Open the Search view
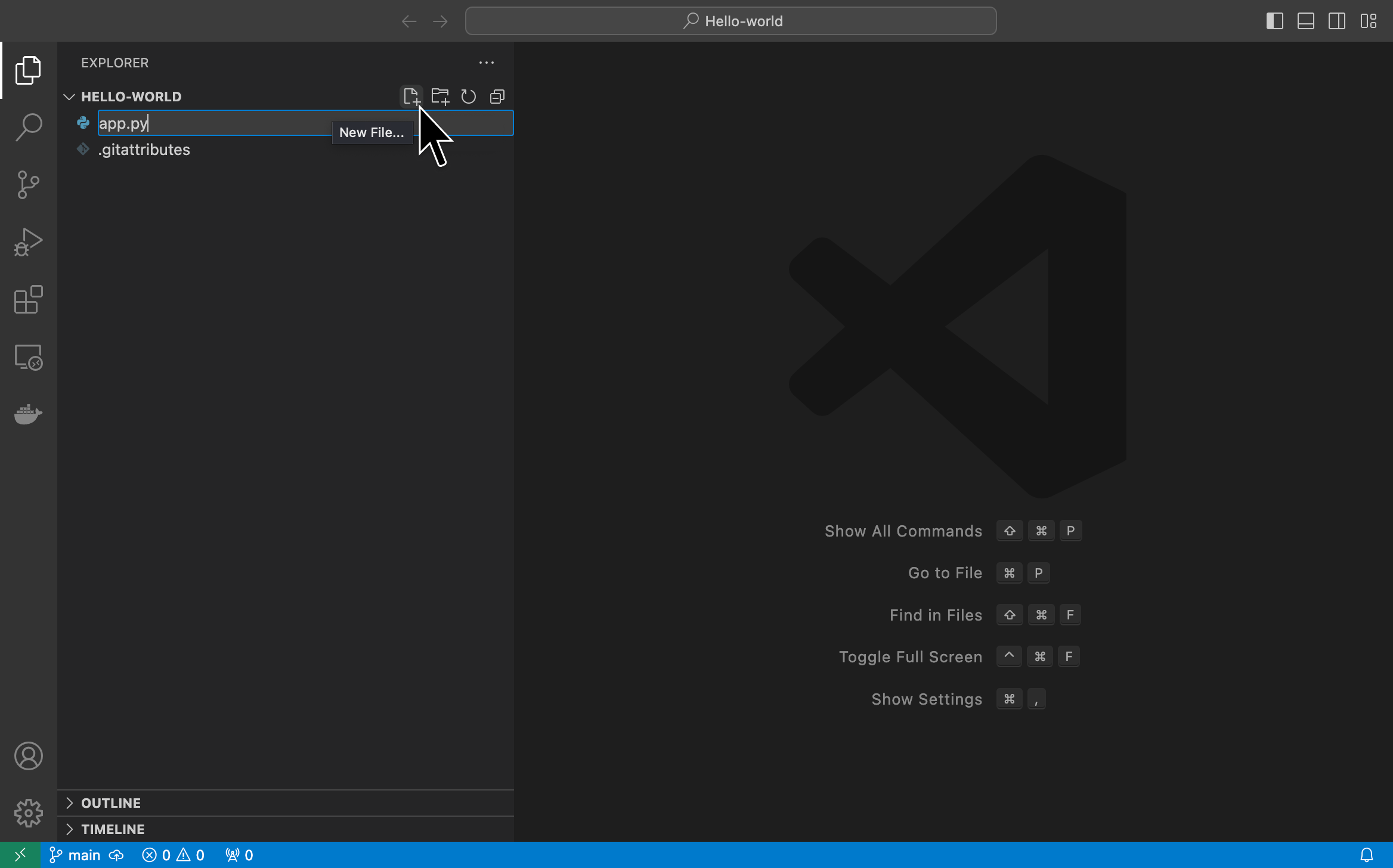Viewport: 1393px width, 868px height. pos(27,126)
